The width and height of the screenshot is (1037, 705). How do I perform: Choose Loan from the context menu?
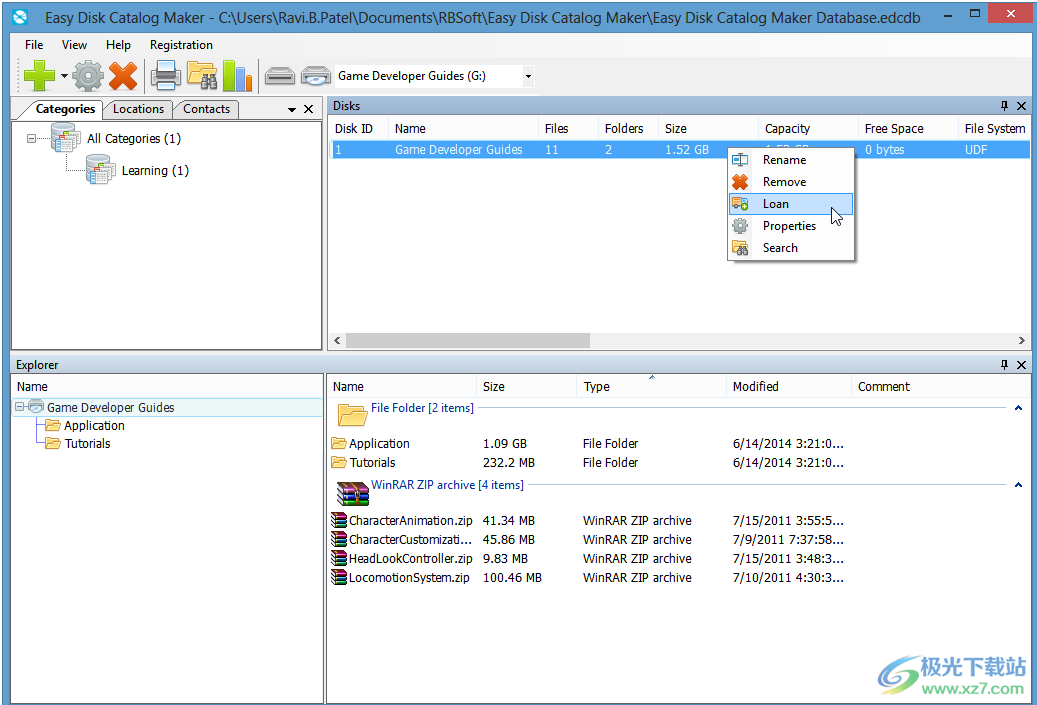pos(791,204)
